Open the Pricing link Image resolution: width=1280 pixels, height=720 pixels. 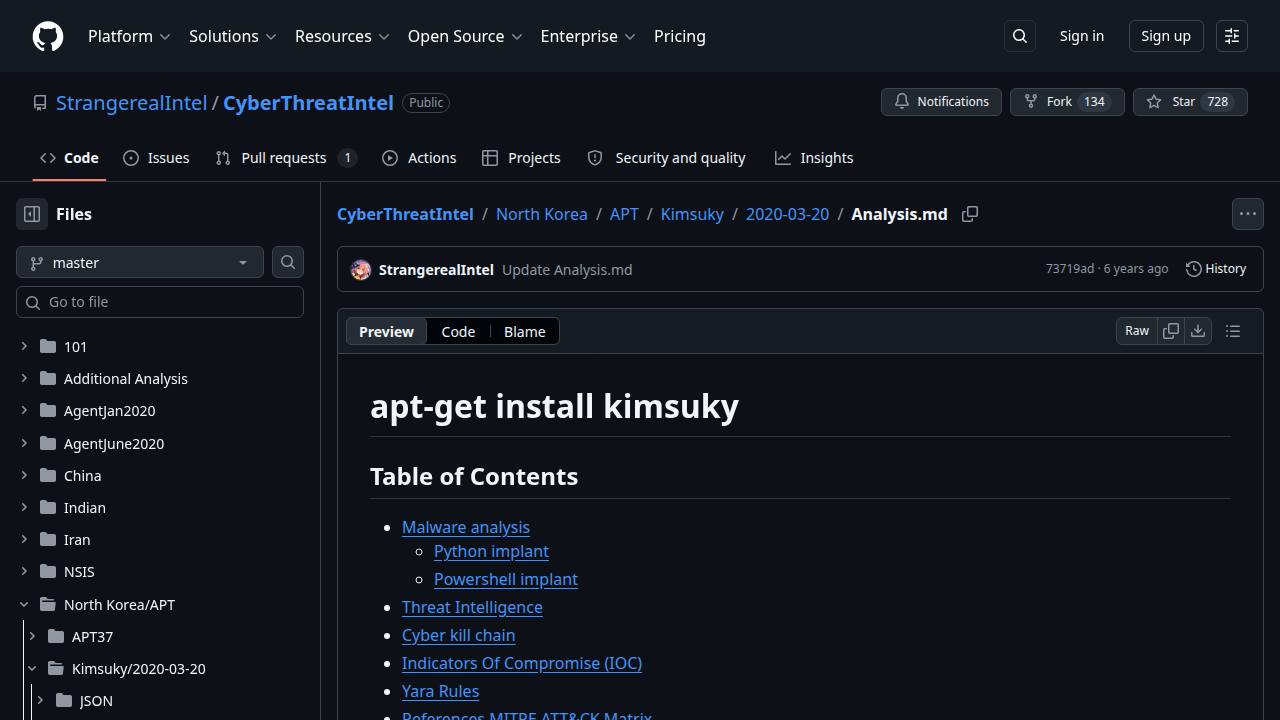(x=680, y=36)
